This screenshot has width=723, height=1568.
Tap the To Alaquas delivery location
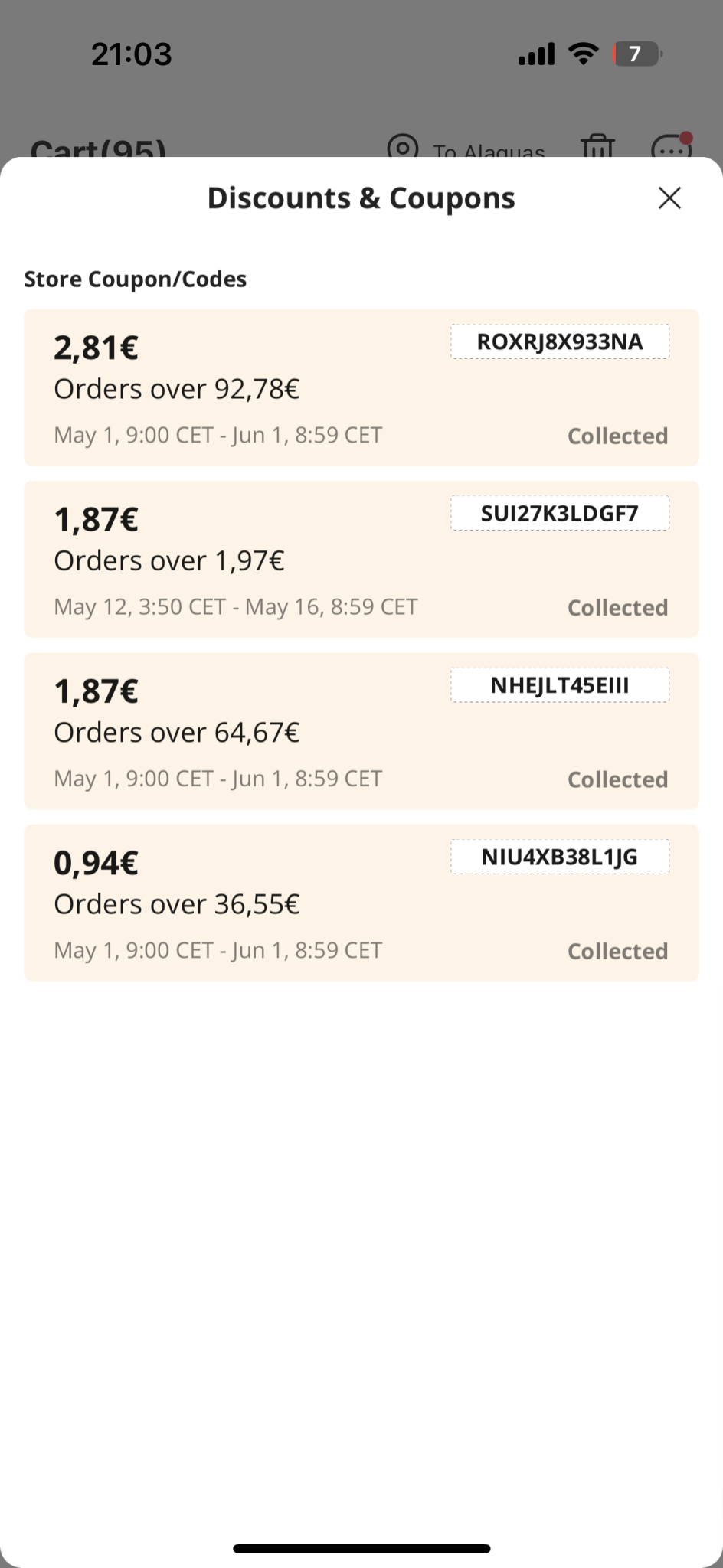[489, 150]
